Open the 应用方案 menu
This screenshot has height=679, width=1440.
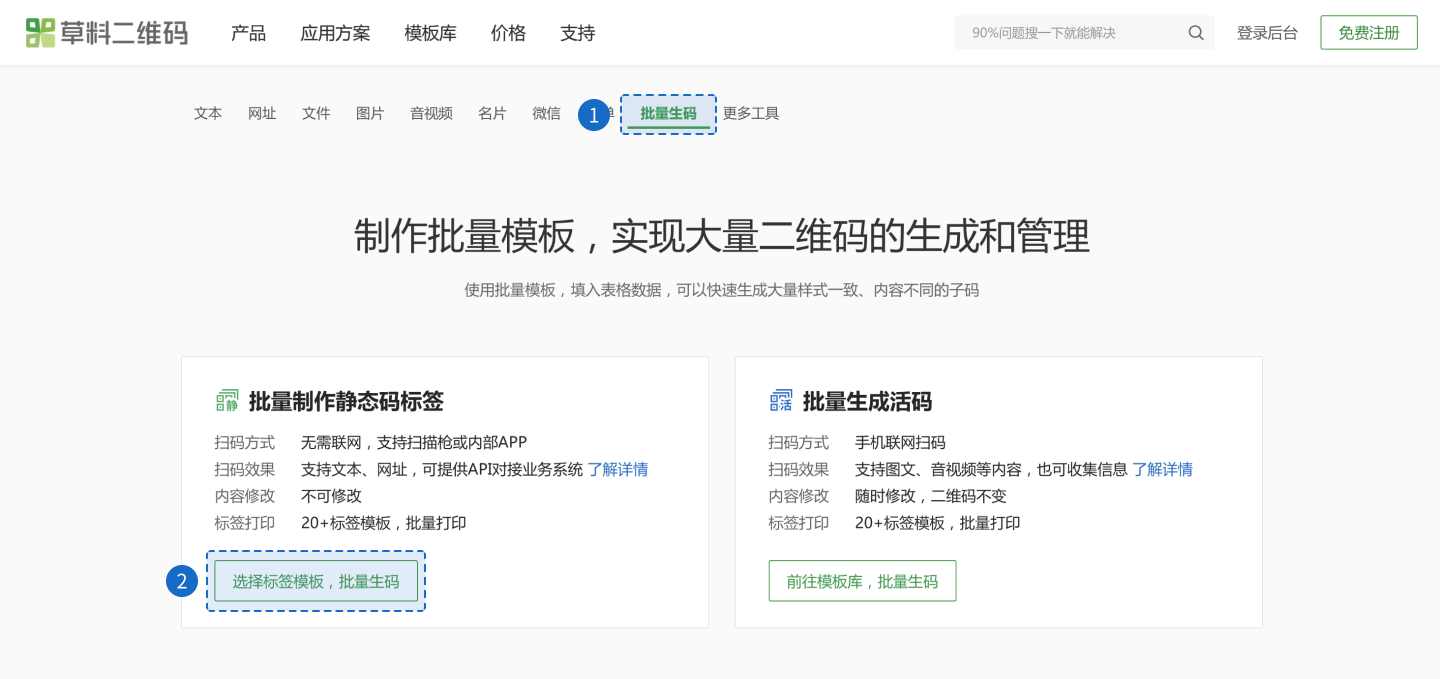pos(335,33)
